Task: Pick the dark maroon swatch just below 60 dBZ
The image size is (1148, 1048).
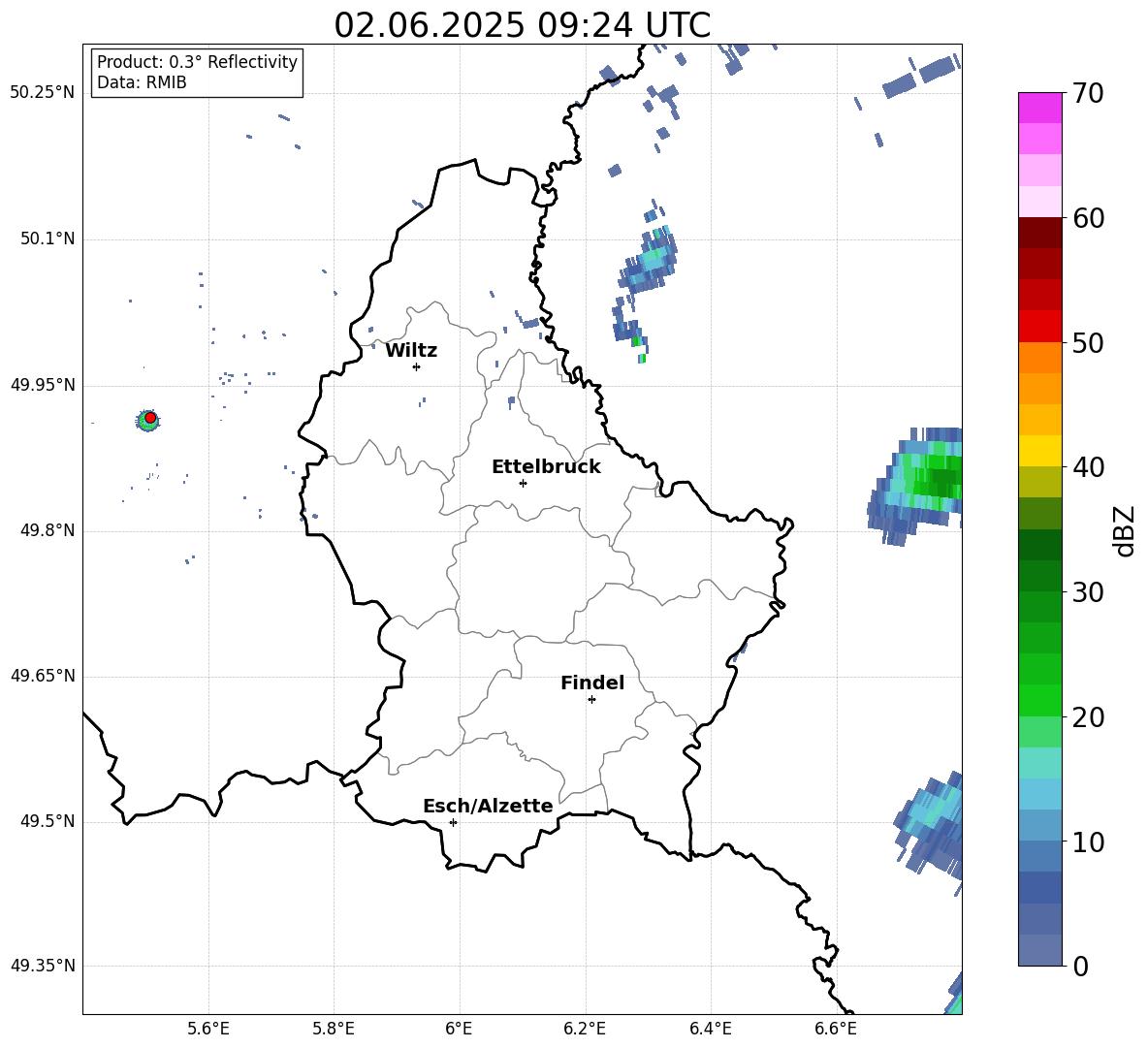Action: (1039, 233)
